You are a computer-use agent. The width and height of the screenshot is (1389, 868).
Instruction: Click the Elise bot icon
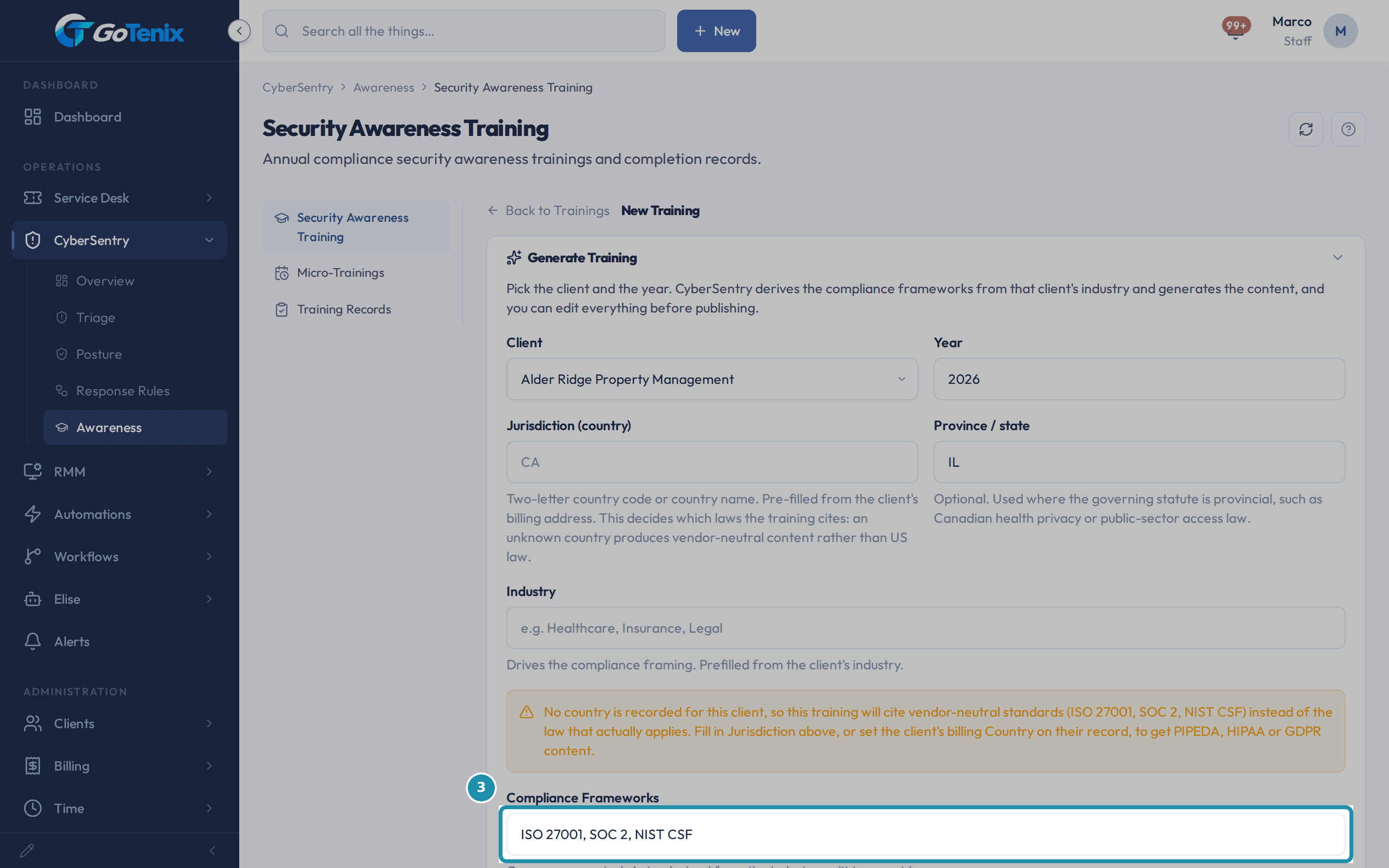[x=33, y=599]
